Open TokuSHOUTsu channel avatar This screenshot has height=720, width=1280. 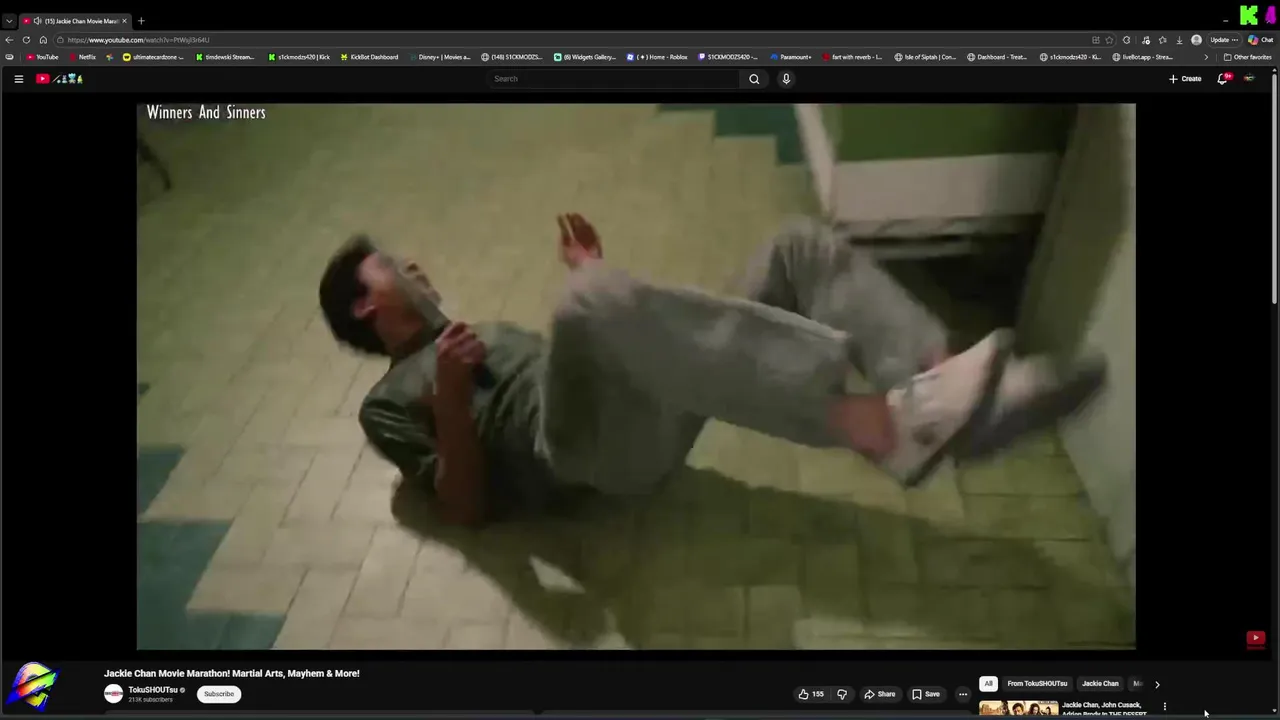click(x=113, y=694)
